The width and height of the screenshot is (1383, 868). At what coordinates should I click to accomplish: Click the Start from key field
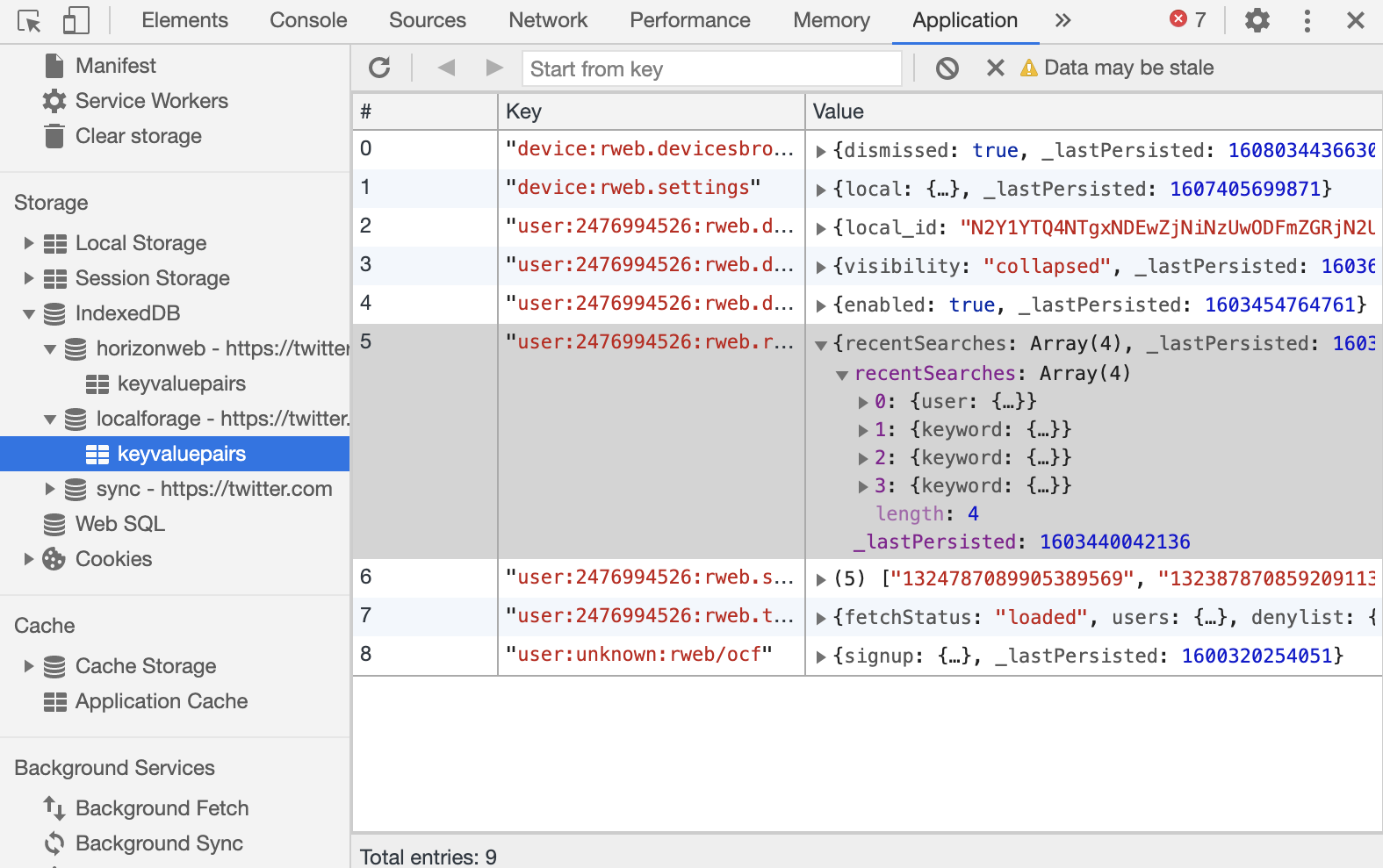pos(712,68)
